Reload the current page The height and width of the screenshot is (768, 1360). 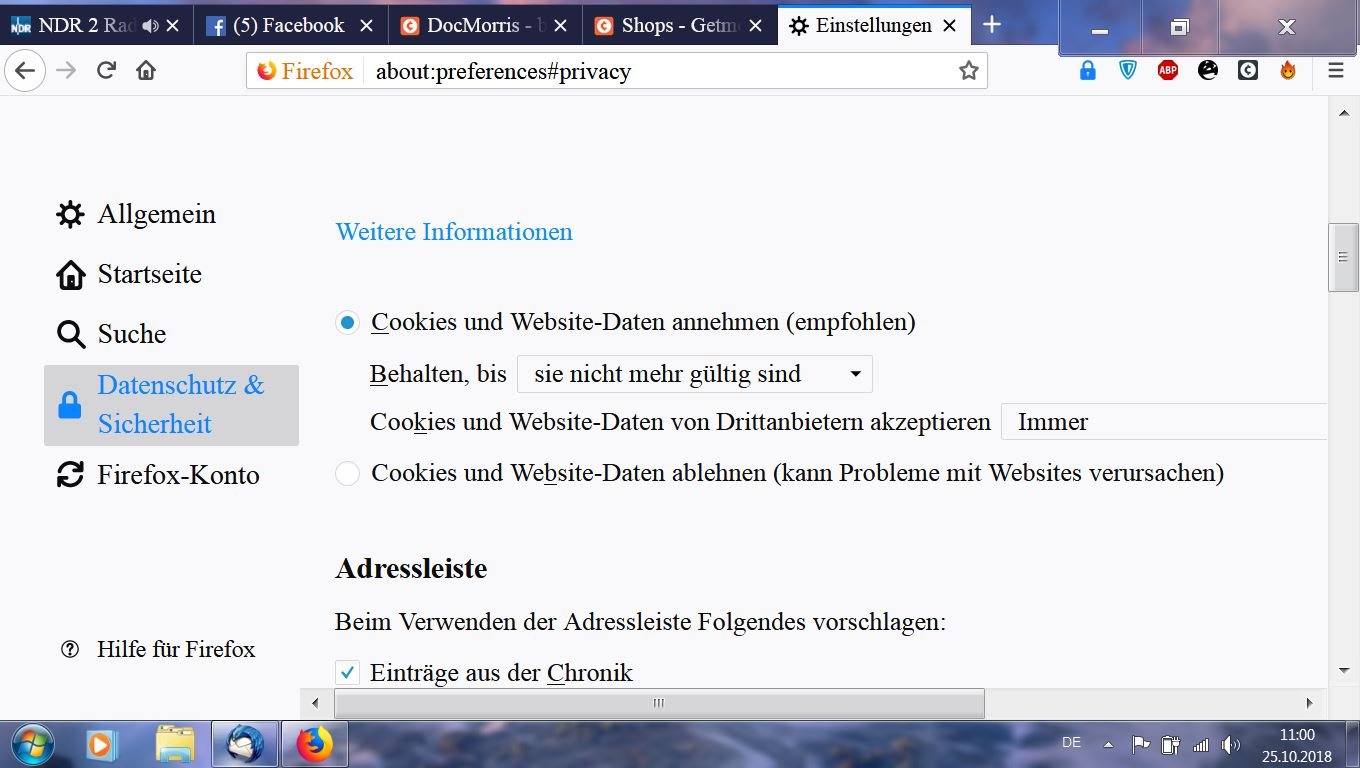click(x=106, y=70)
